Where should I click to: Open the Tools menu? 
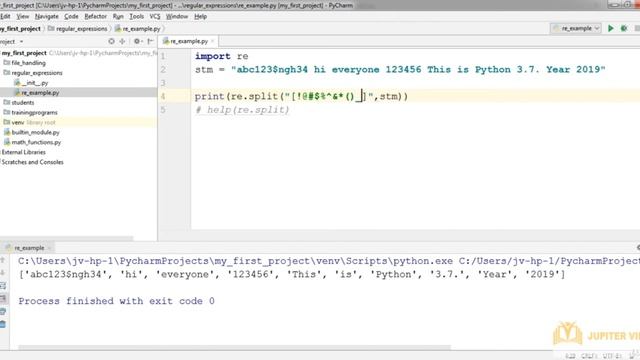136,16
